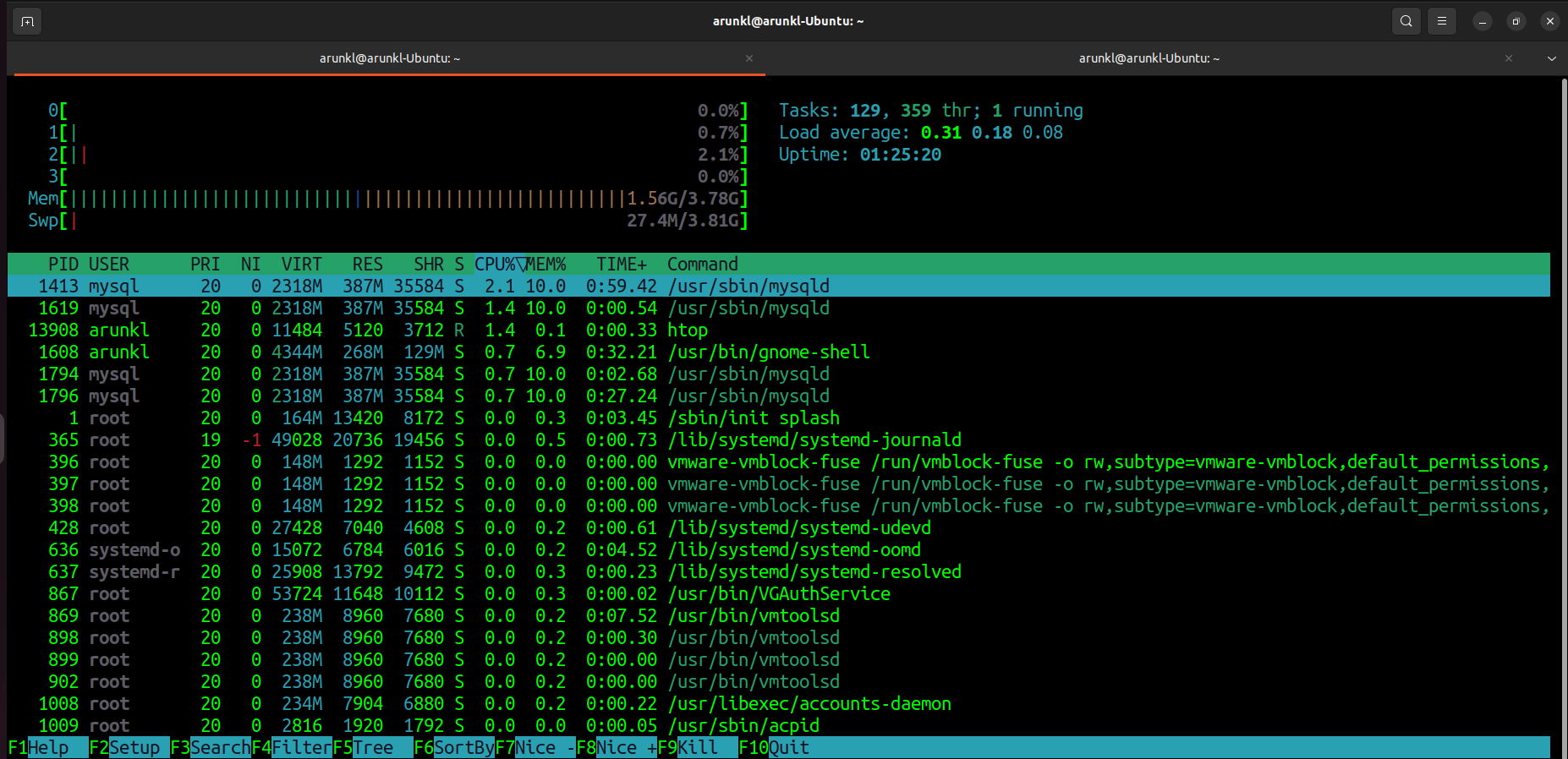Screen dimensions: 1568x759
Task: Click F7 Nice - in footer
Action: click(x=535, y=747)
